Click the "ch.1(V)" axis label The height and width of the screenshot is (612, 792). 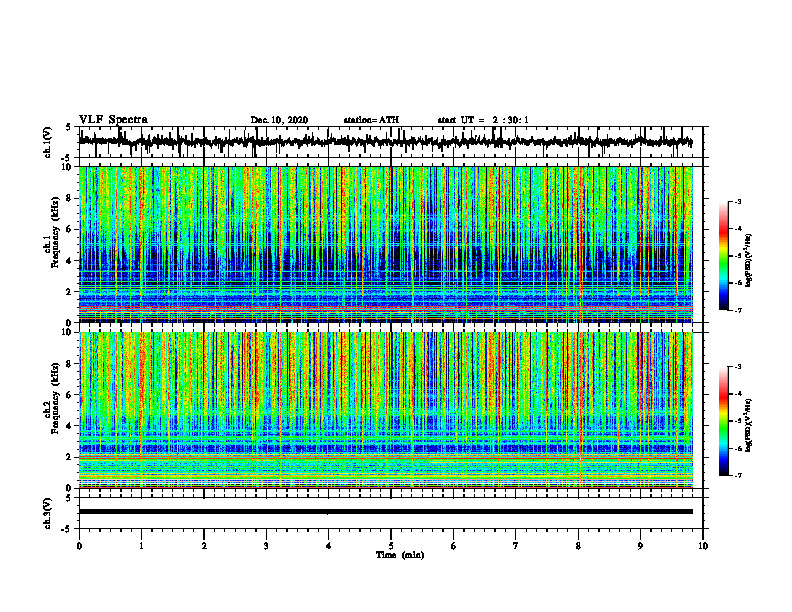[x=48, y=142]
